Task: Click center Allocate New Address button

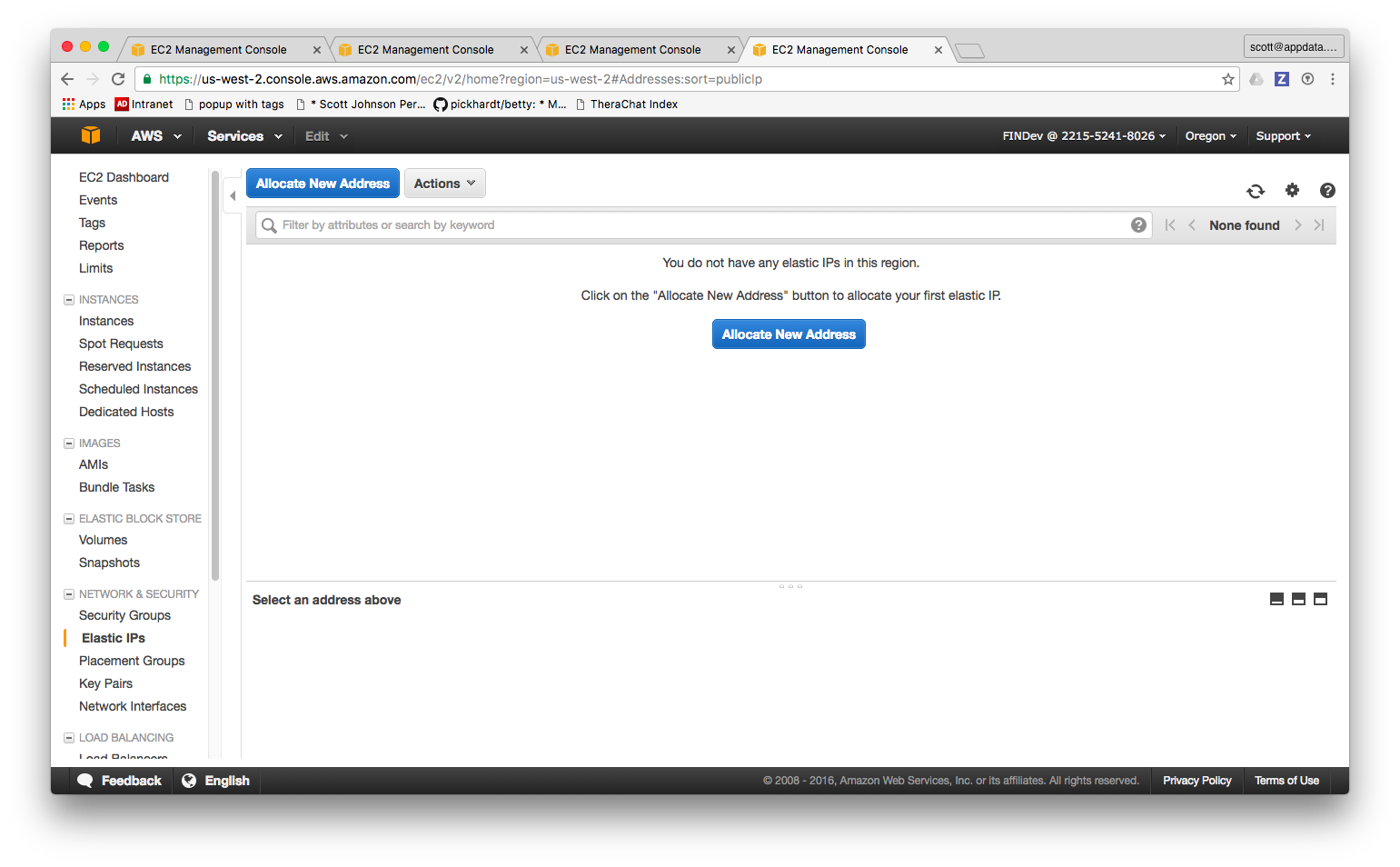Action: (789, 334)
